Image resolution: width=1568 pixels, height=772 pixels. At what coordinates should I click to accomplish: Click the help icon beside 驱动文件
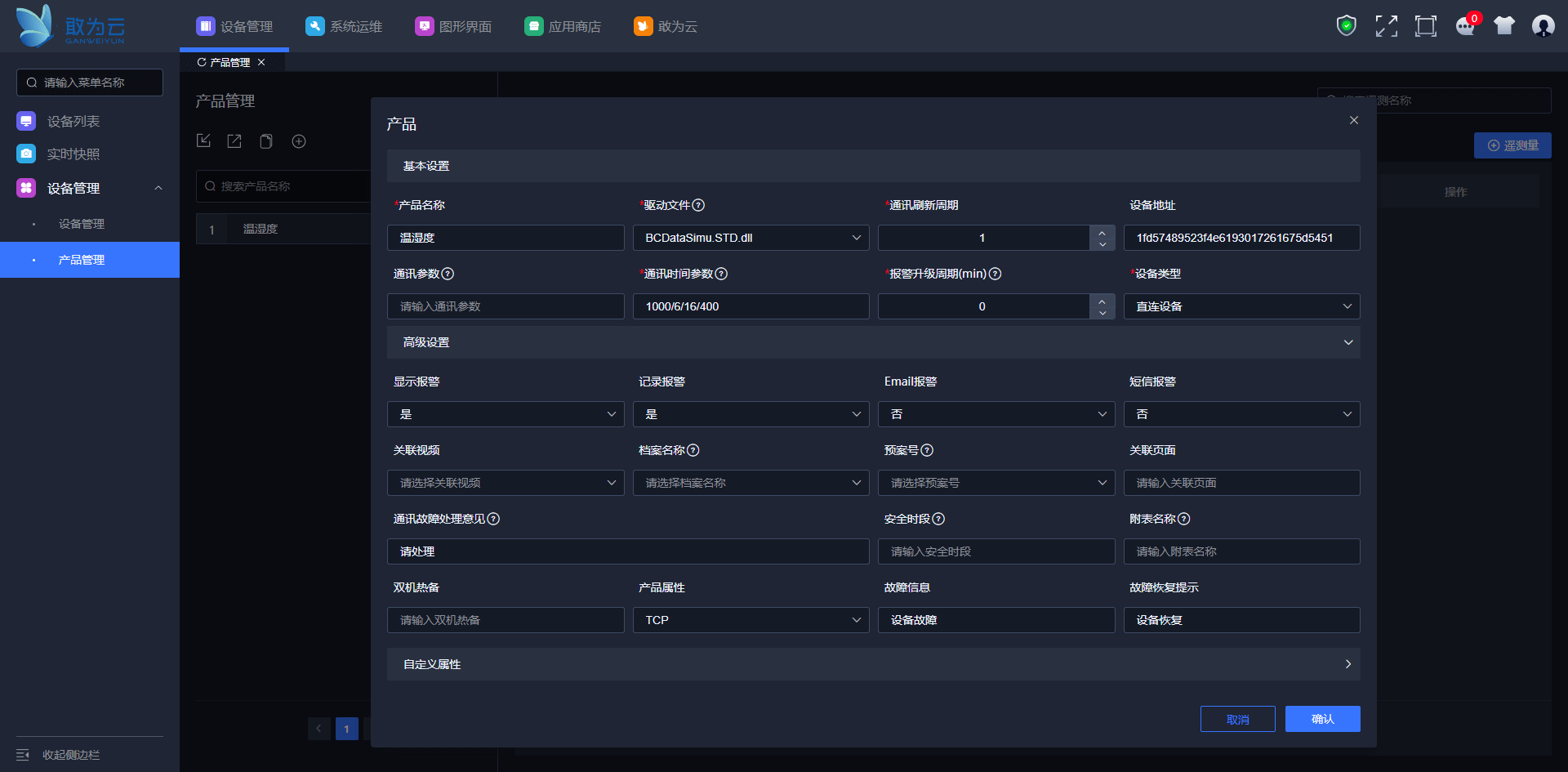point(698,205)
